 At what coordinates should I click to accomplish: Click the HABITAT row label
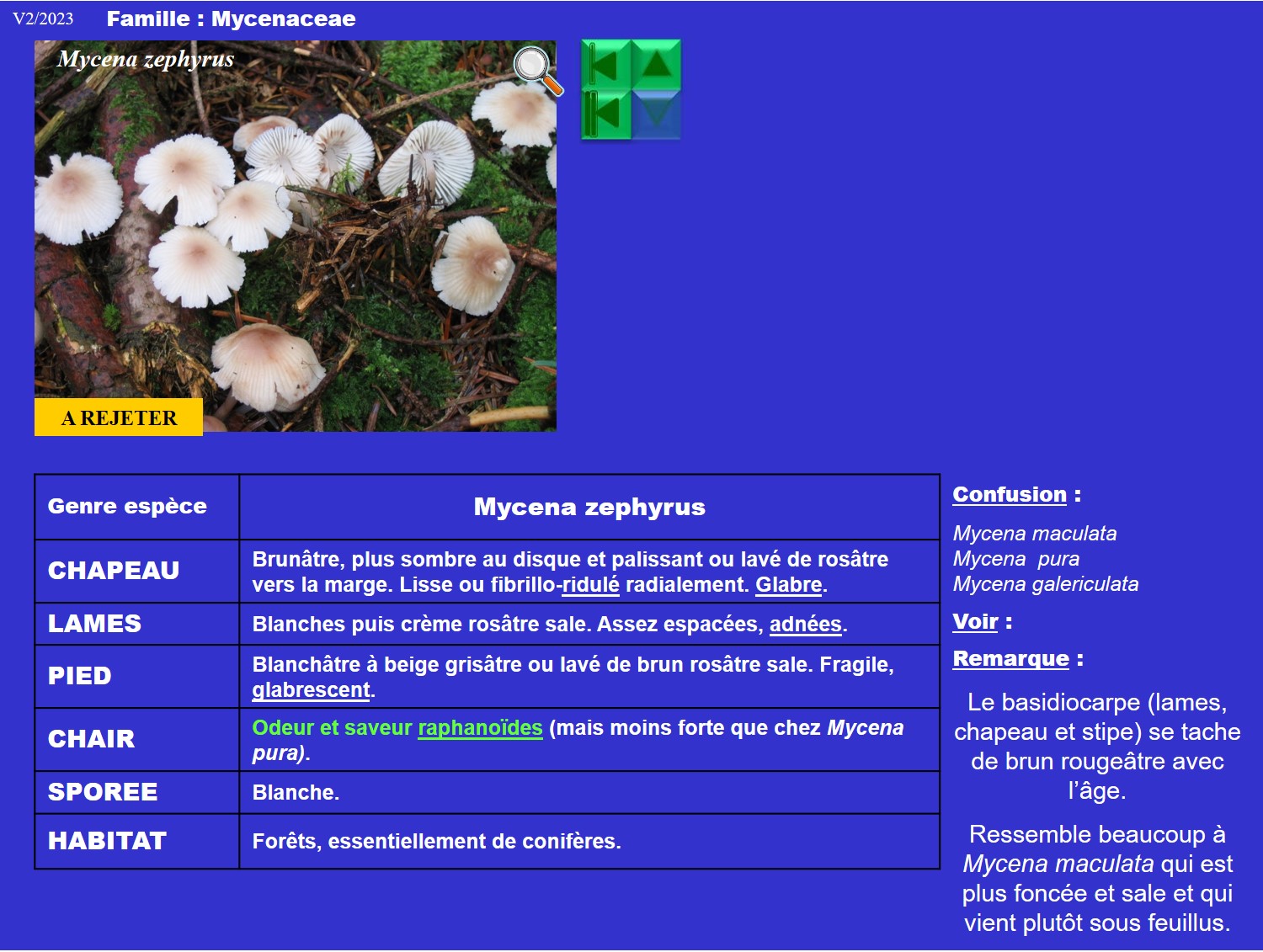107,841
